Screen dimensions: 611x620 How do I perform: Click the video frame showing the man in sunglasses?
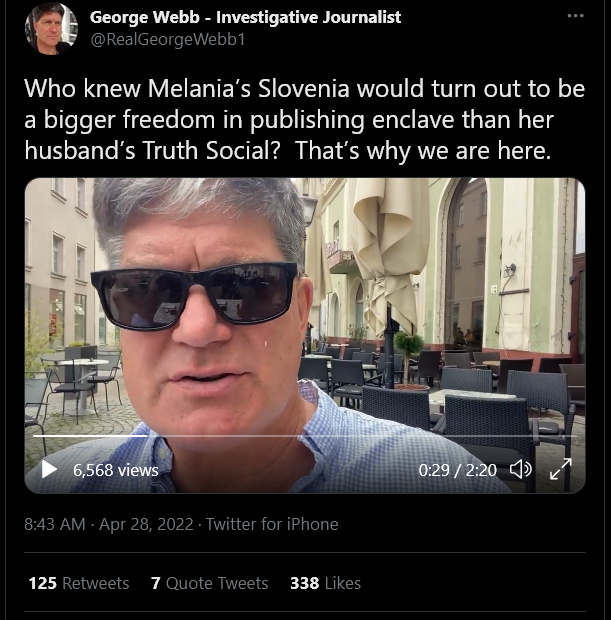[x=305, y=335]
